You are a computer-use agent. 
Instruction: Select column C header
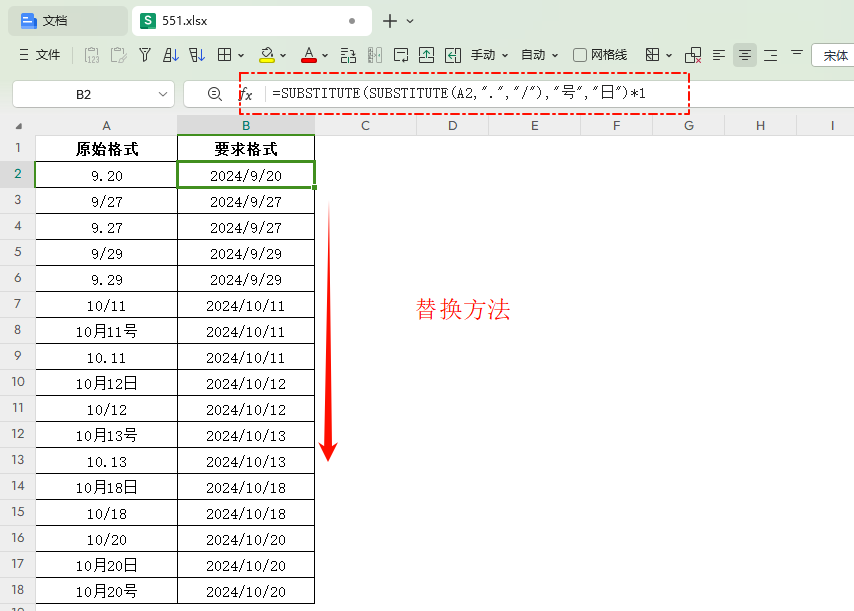point(365,126)
